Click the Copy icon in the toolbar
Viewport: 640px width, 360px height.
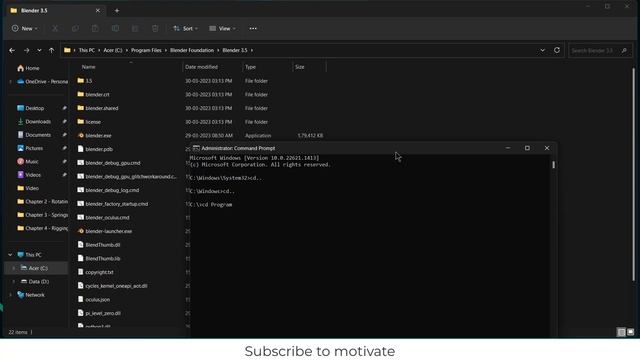coord(75,29)
